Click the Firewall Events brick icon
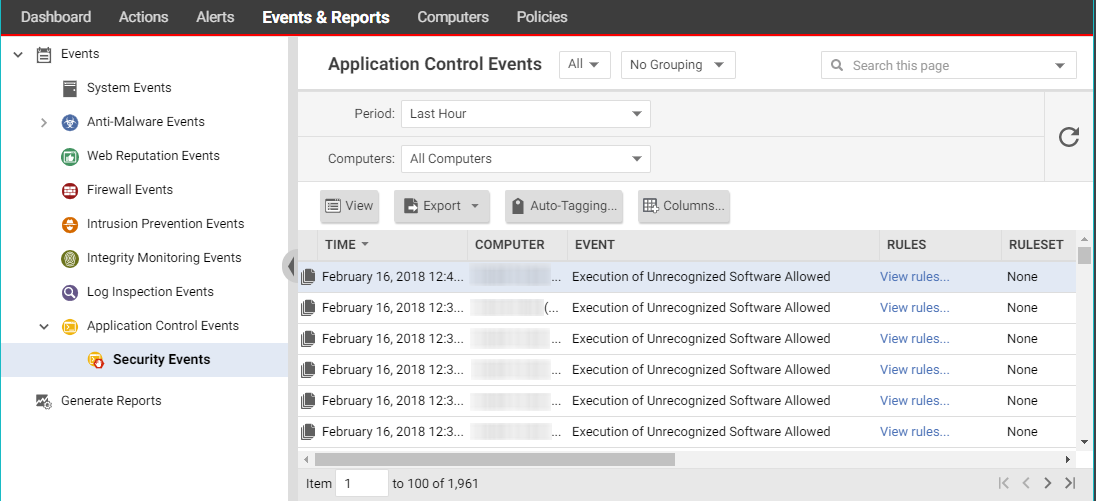The width and height of the screenshot is (1096, 501). pos(70,190)
